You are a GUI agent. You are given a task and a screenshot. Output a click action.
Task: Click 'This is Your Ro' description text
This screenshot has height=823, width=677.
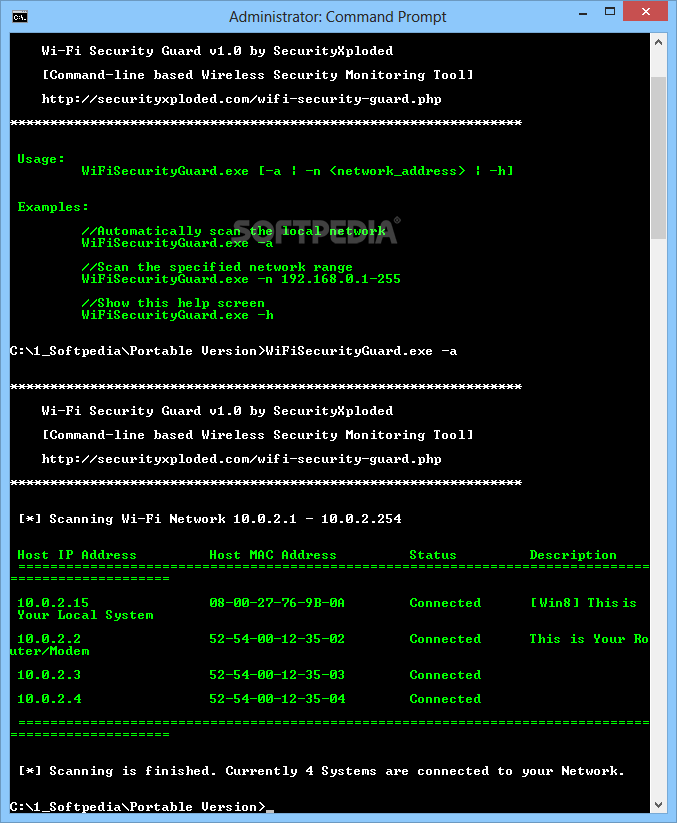(589, 639)
